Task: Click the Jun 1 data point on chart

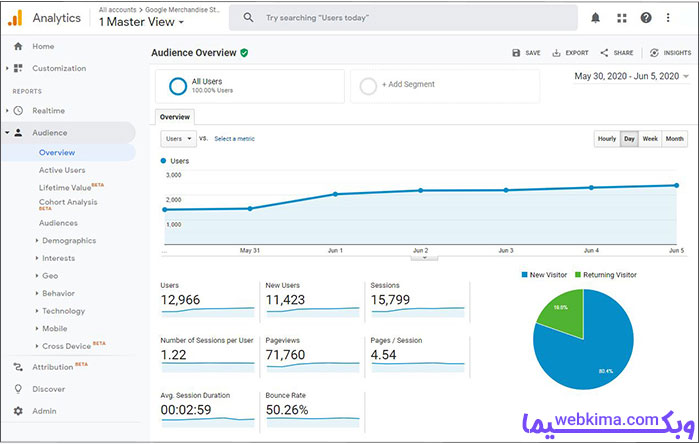Action: (335, 194)
